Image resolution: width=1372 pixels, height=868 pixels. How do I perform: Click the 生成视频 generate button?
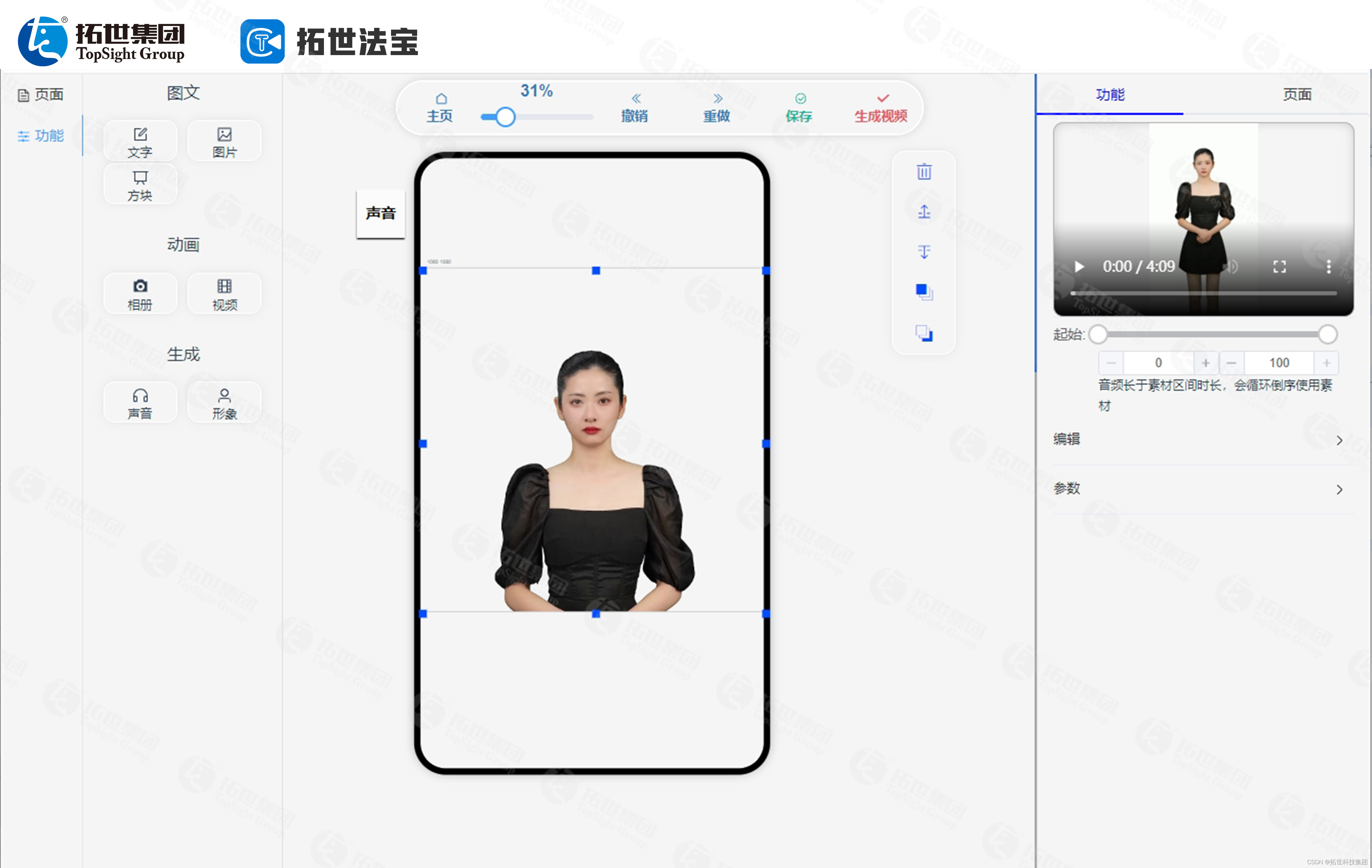[x=880, y=108]
